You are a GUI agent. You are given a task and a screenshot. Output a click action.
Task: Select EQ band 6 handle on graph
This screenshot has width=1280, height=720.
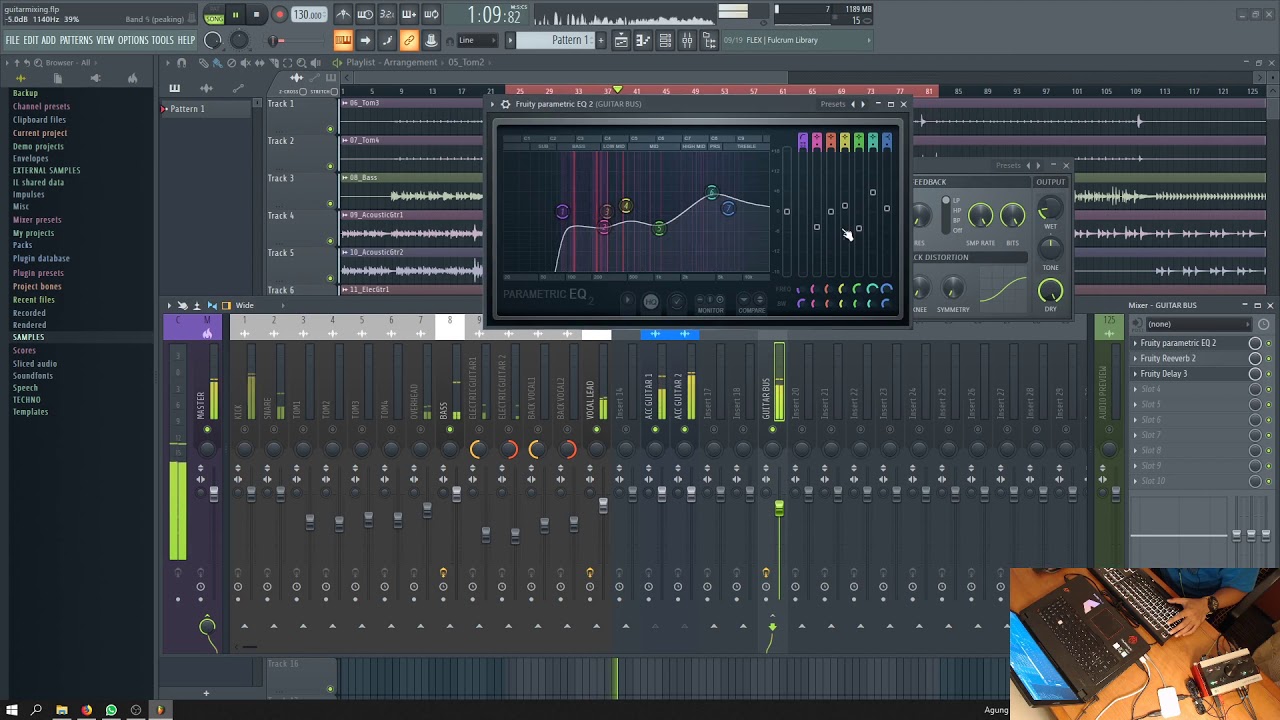tap(712, 193)
